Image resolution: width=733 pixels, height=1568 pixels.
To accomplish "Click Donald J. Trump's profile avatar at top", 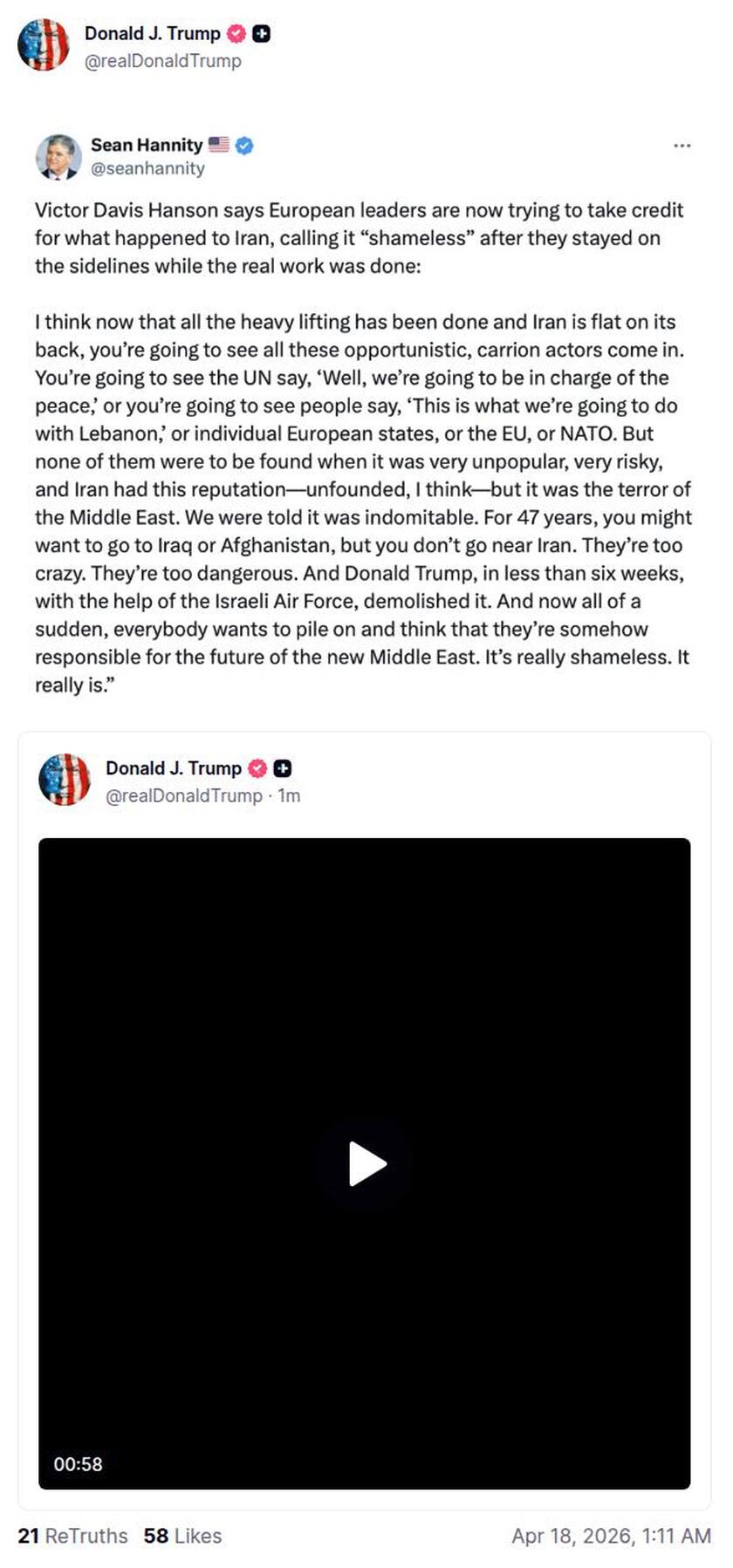I will click(44, 45).
